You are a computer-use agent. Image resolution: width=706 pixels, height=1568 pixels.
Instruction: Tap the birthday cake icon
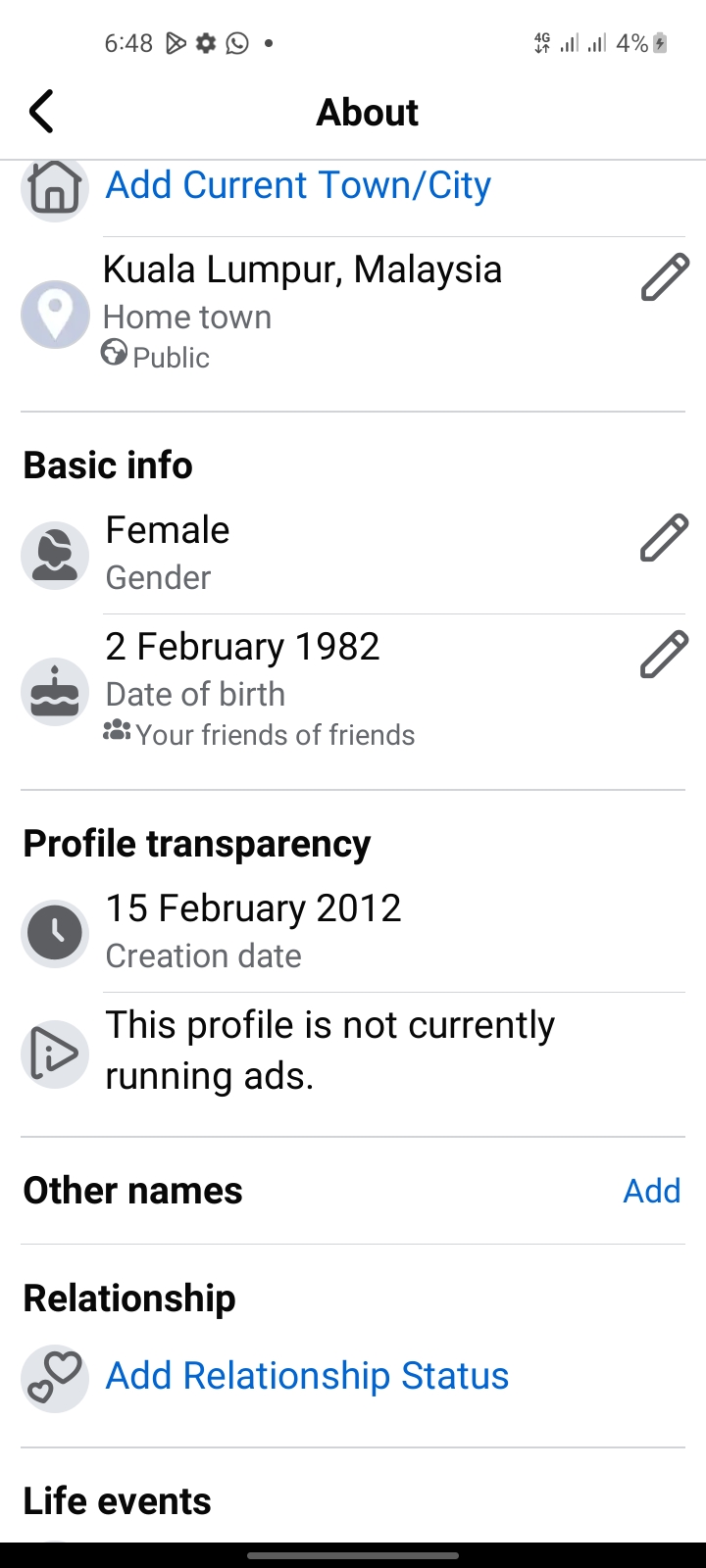(55, 691)
